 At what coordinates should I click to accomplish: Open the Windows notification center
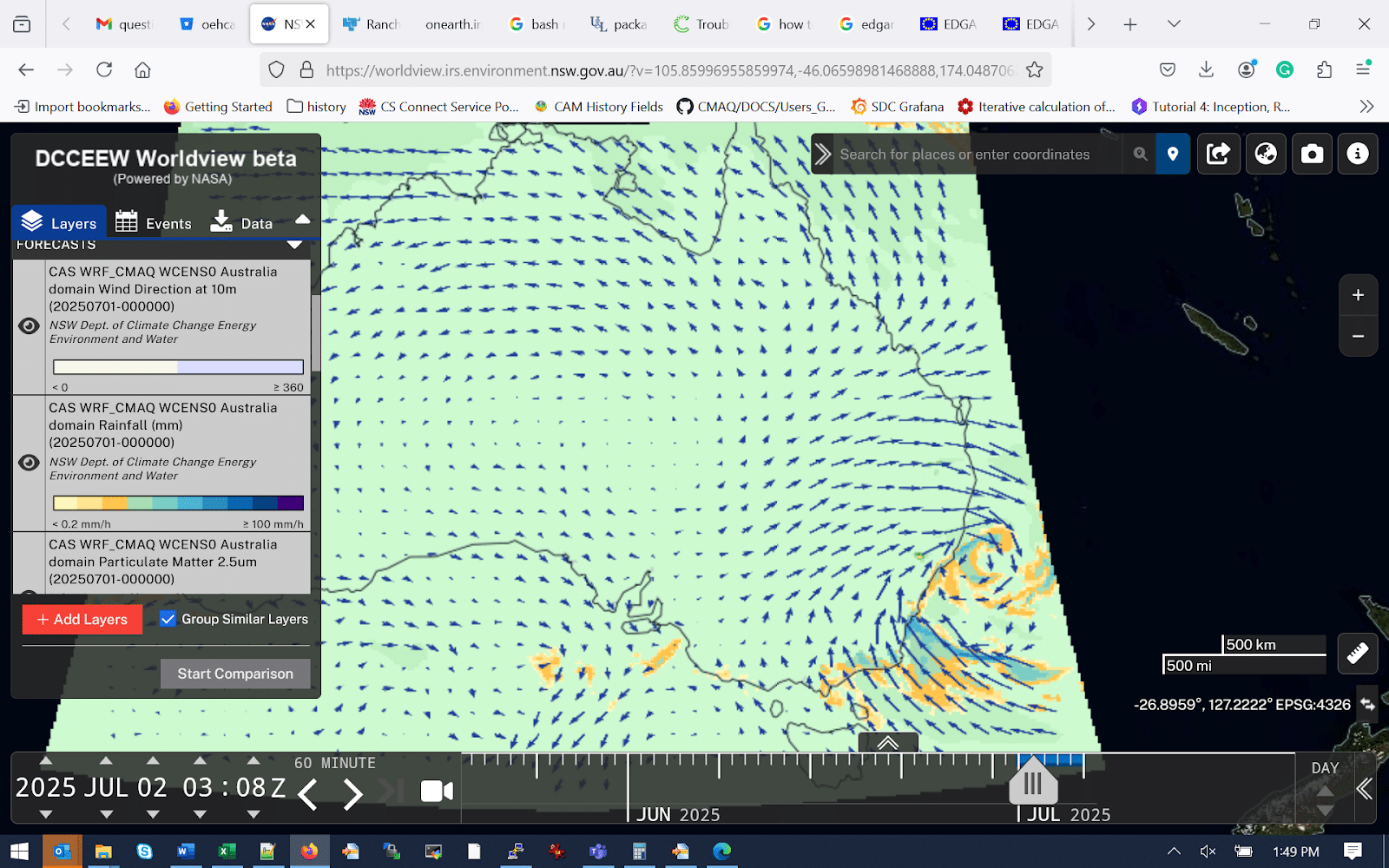(1352, 852)
